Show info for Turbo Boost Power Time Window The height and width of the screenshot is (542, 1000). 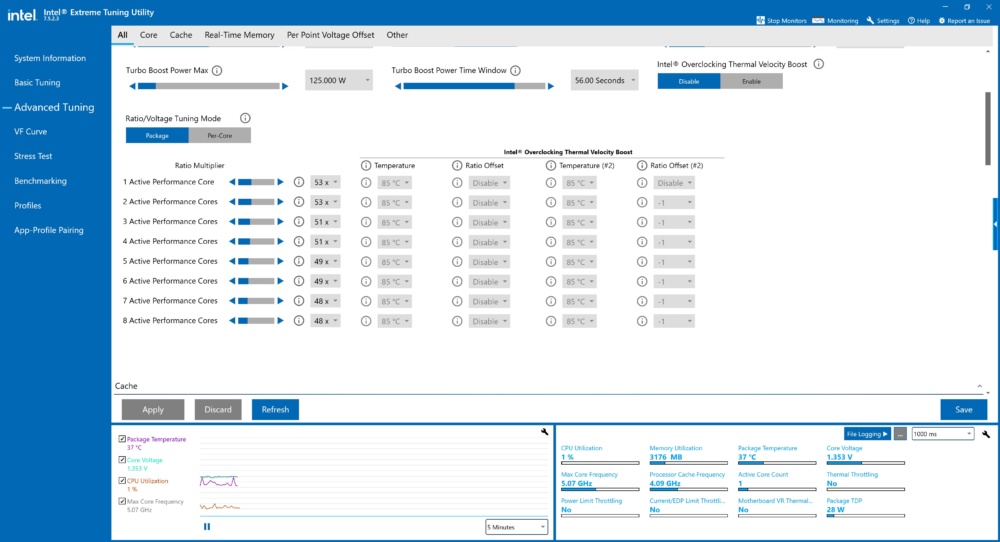tap(515, 71)
